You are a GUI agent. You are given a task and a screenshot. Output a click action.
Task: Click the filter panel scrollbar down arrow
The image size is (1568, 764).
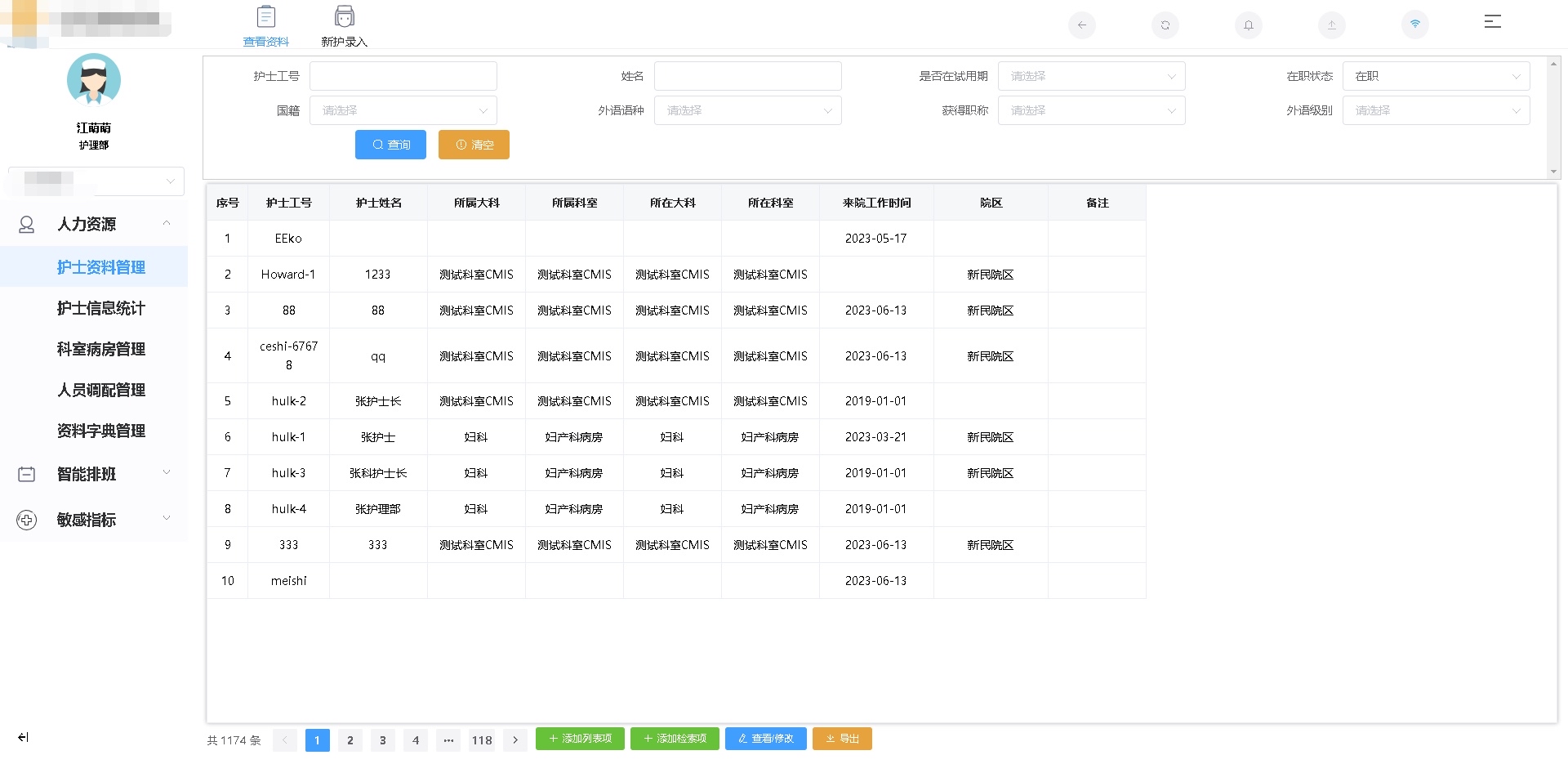pos(1553,172)
